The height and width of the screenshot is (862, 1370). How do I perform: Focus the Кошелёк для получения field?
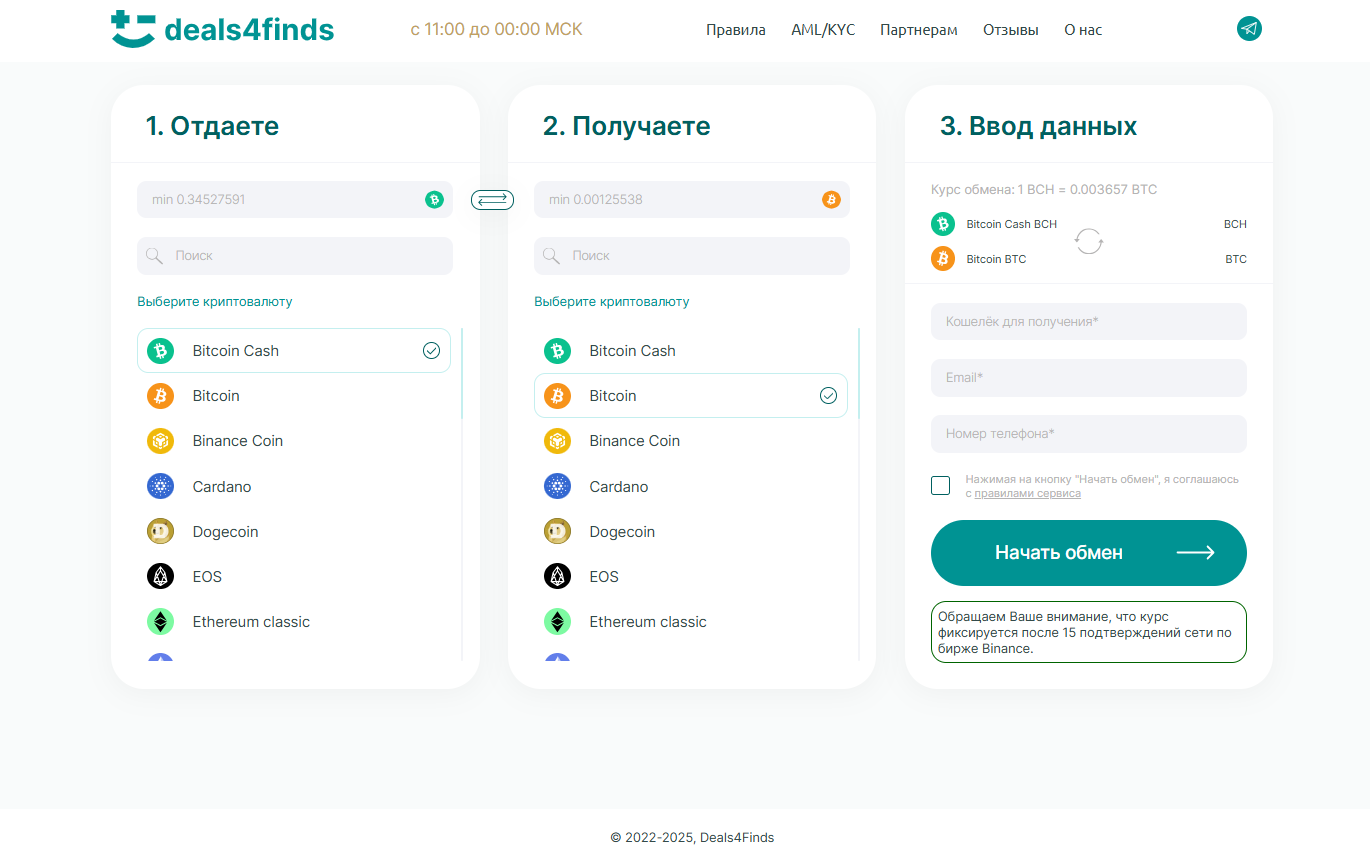[x=1088, y=322]
